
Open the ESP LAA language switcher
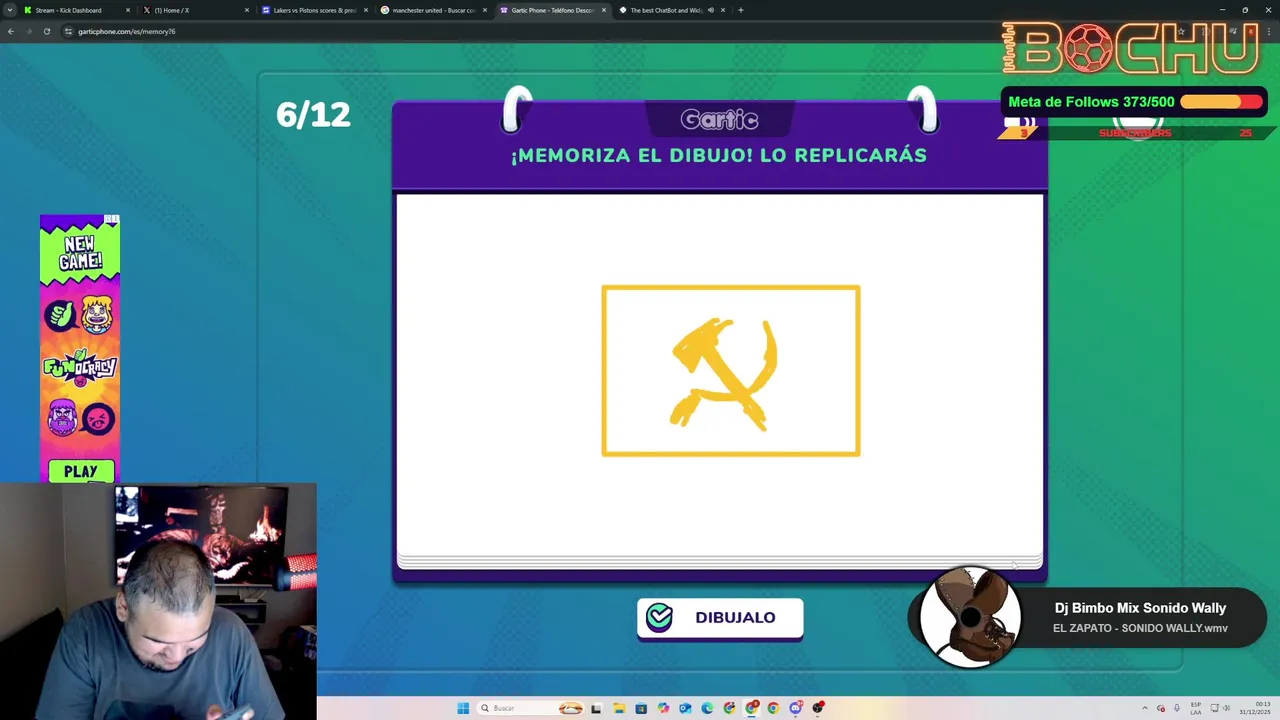pyautogui.click(x=1196, y=708)
